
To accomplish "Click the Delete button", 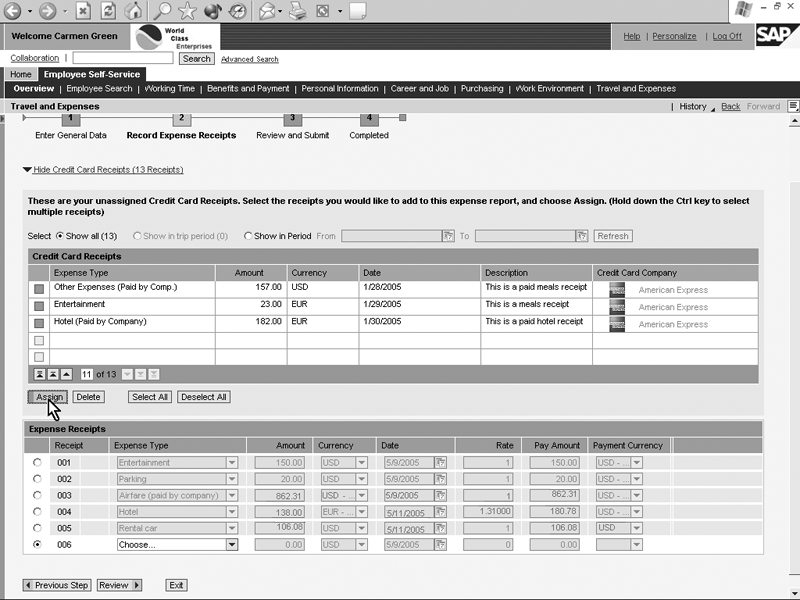I will (88, 397).
